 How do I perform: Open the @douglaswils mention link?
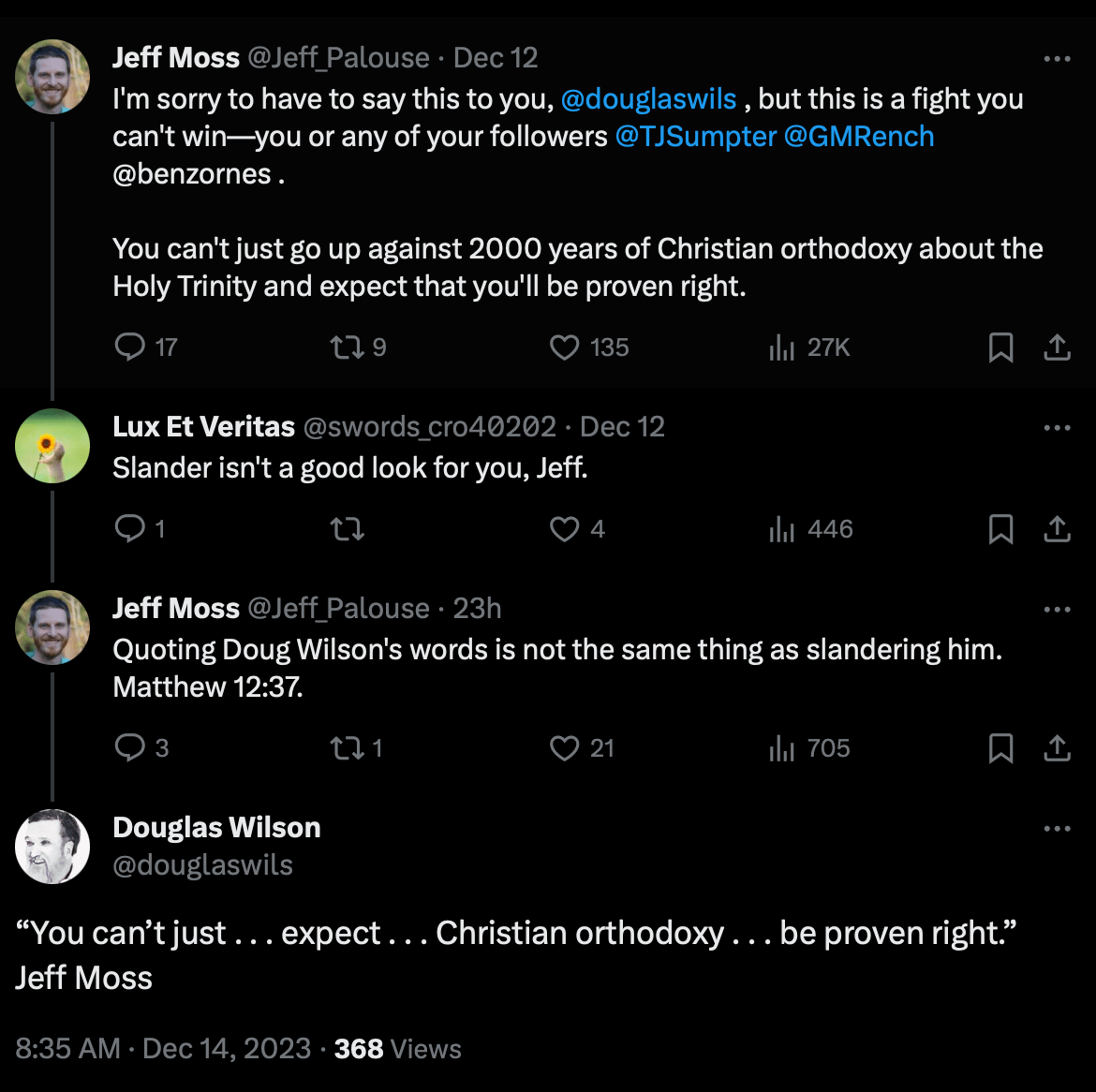pos(648,99)
